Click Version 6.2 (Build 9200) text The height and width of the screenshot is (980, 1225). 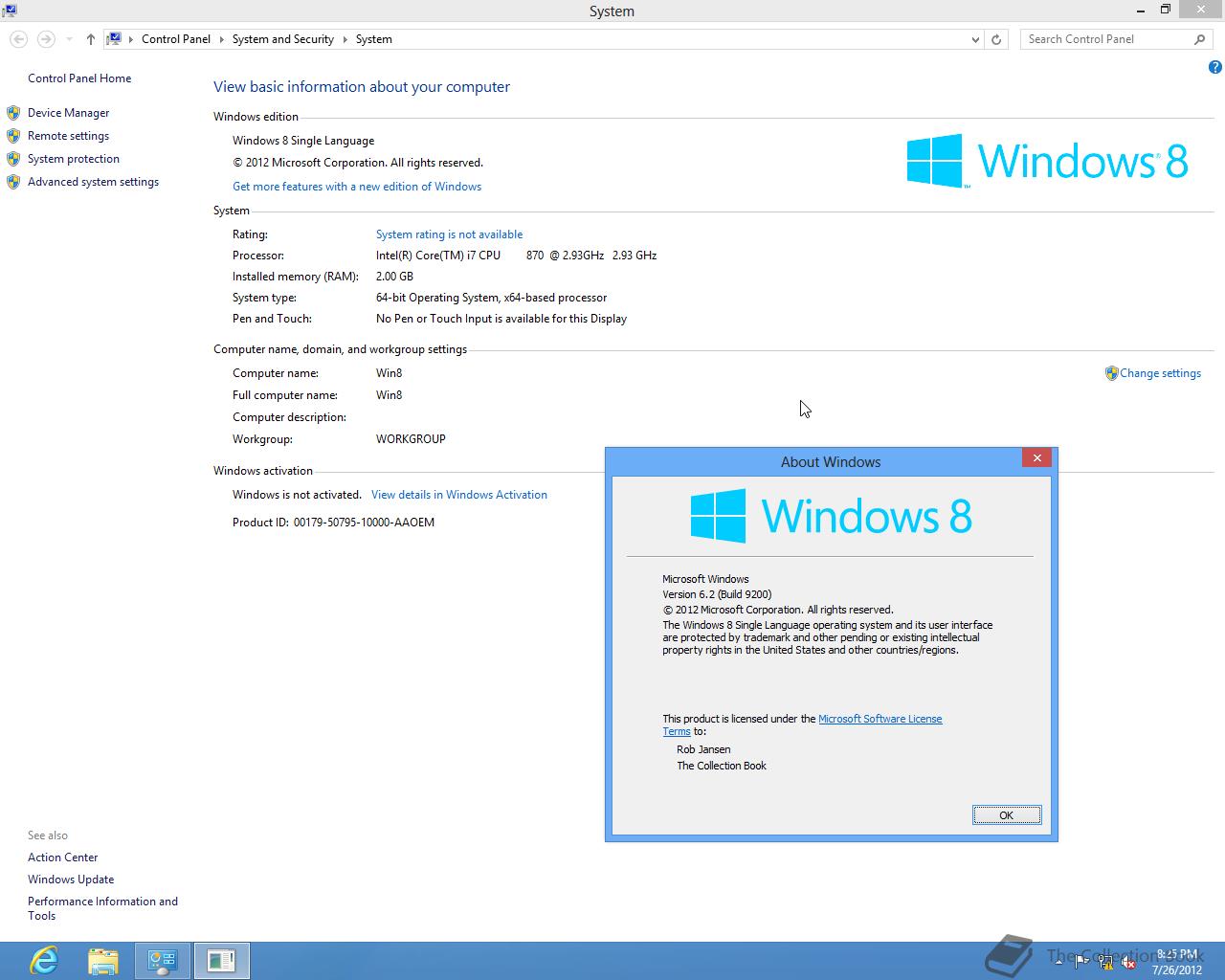coord(717,594)
